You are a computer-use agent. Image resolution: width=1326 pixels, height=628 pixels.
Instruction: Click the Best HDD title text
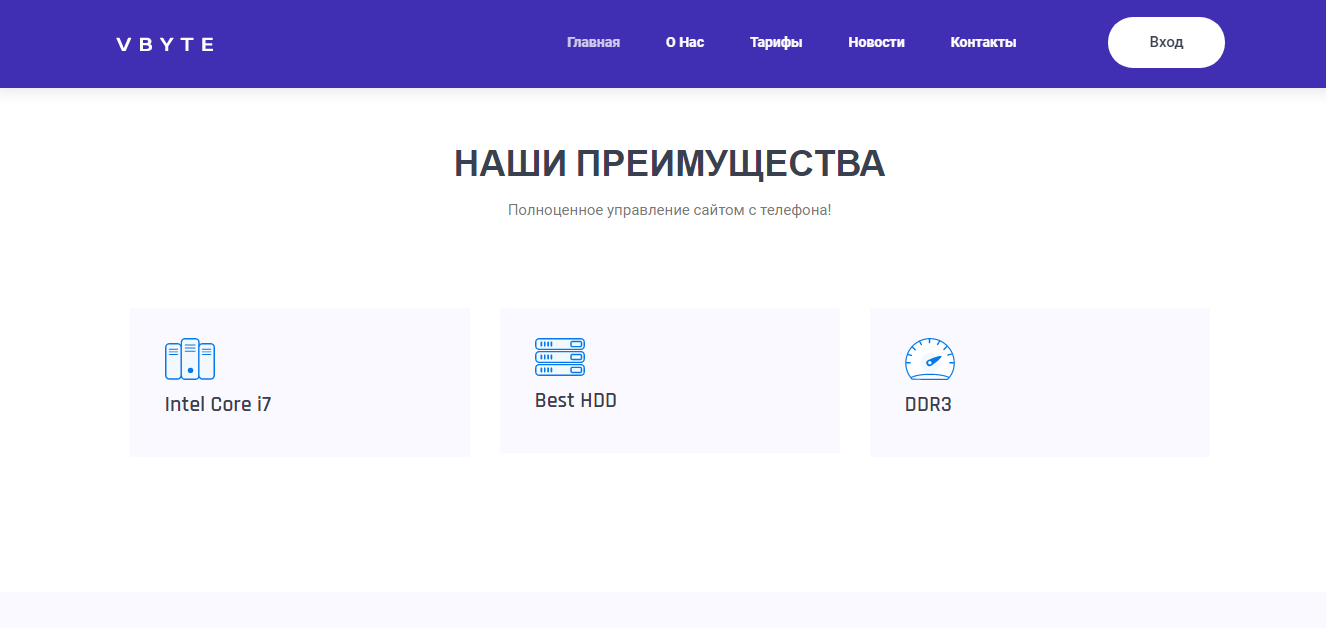coord(576,401)
